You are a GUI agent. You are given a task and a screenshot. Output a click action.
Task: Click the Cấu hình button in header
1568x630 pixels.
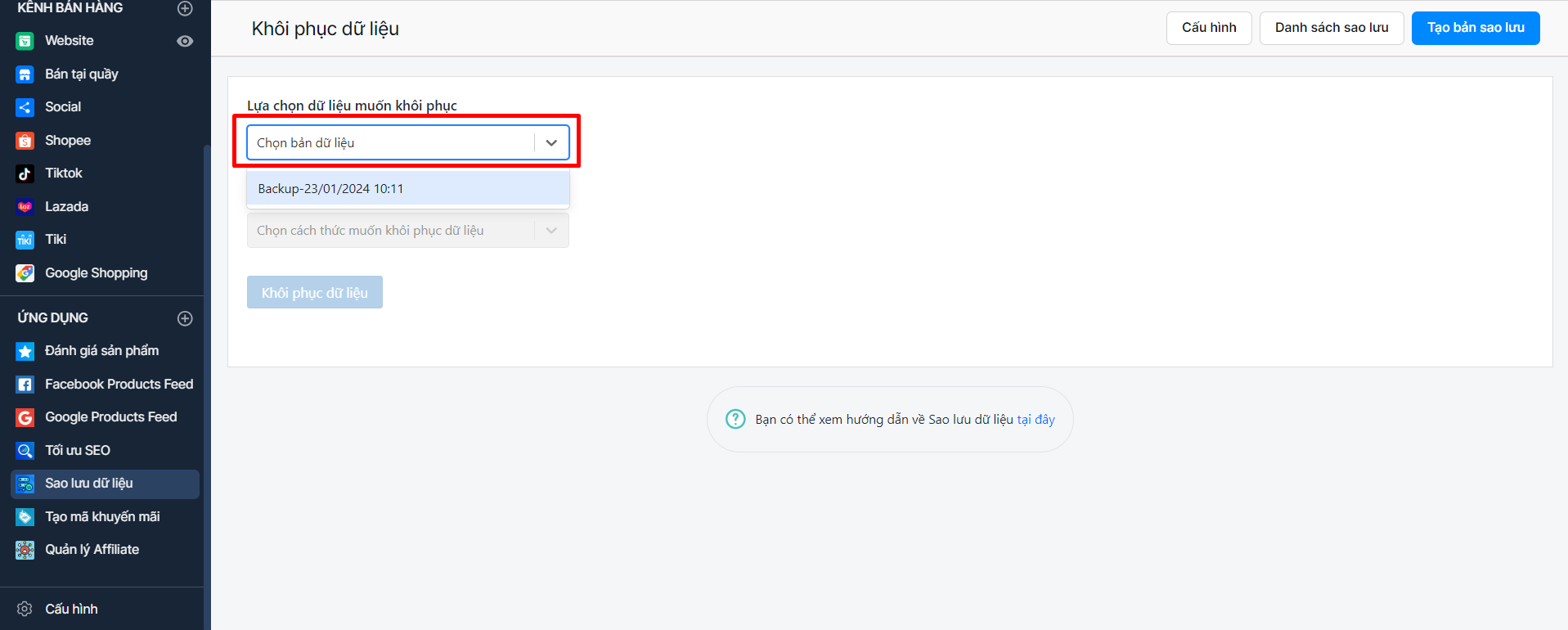coord(1209,28)
